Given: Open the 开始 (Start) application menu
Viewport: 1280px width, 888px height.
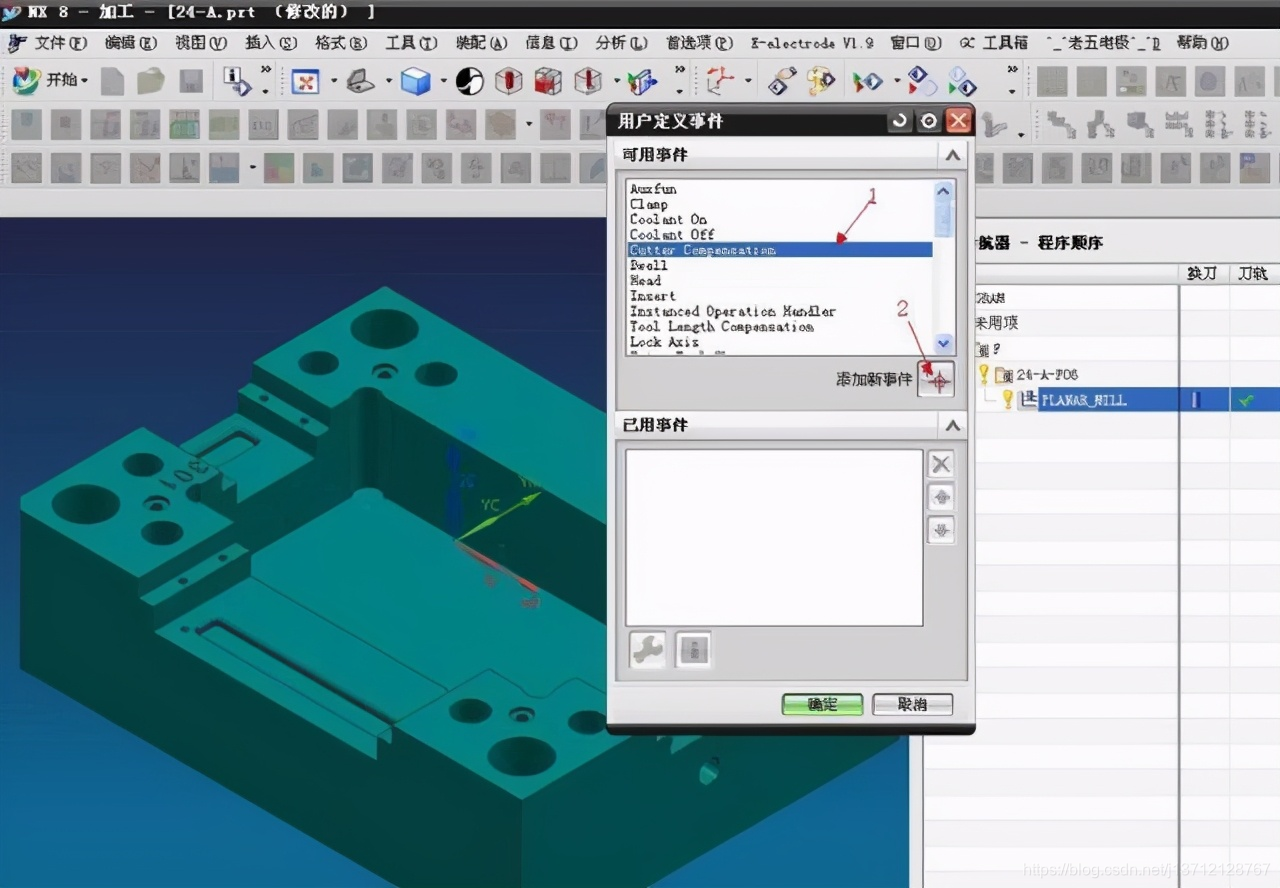Looking at the screenshot, I should 50,80.
